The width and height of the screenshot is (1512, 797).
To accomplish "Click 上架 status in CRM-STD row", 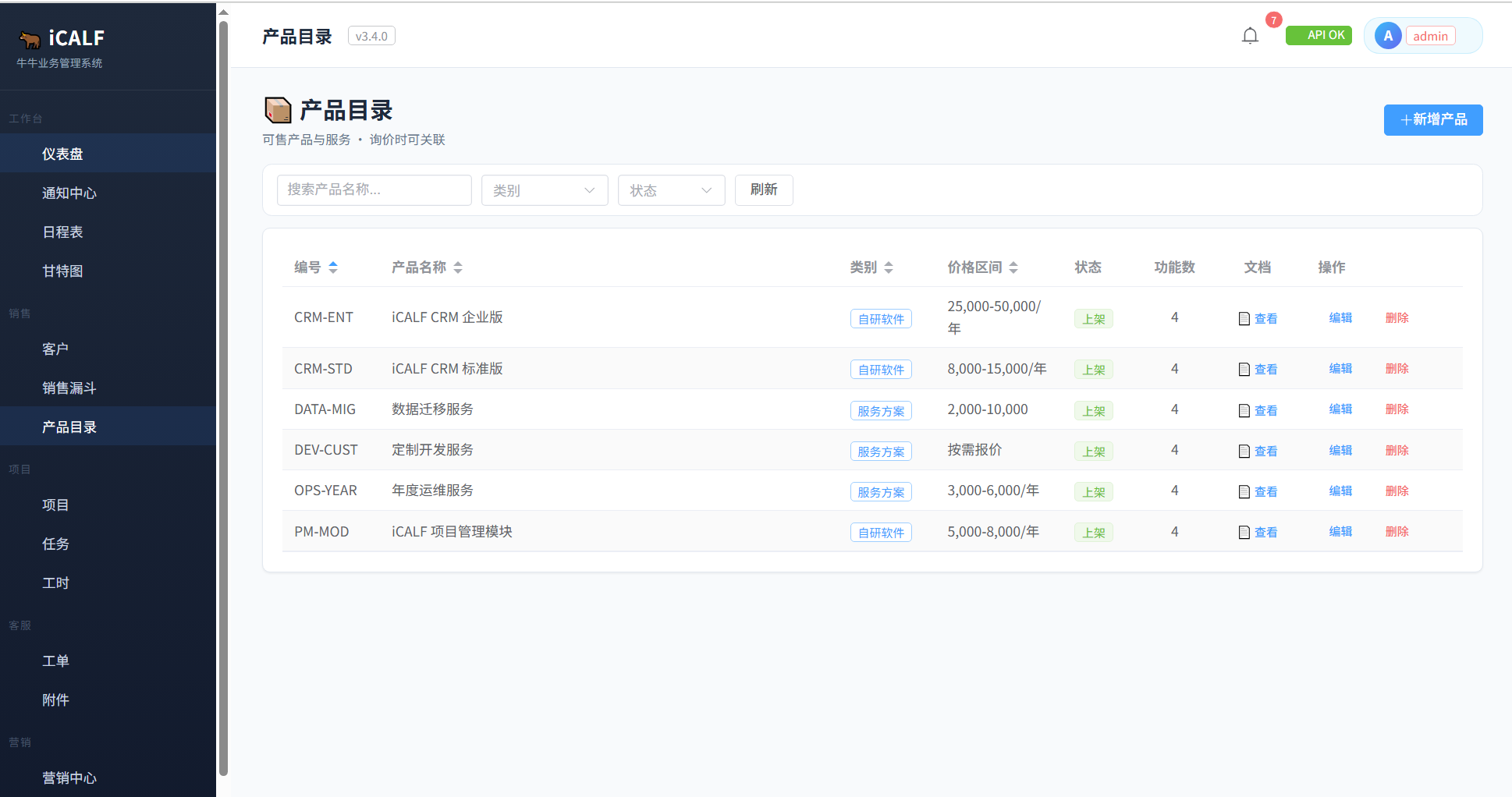I will (1094, 369).
